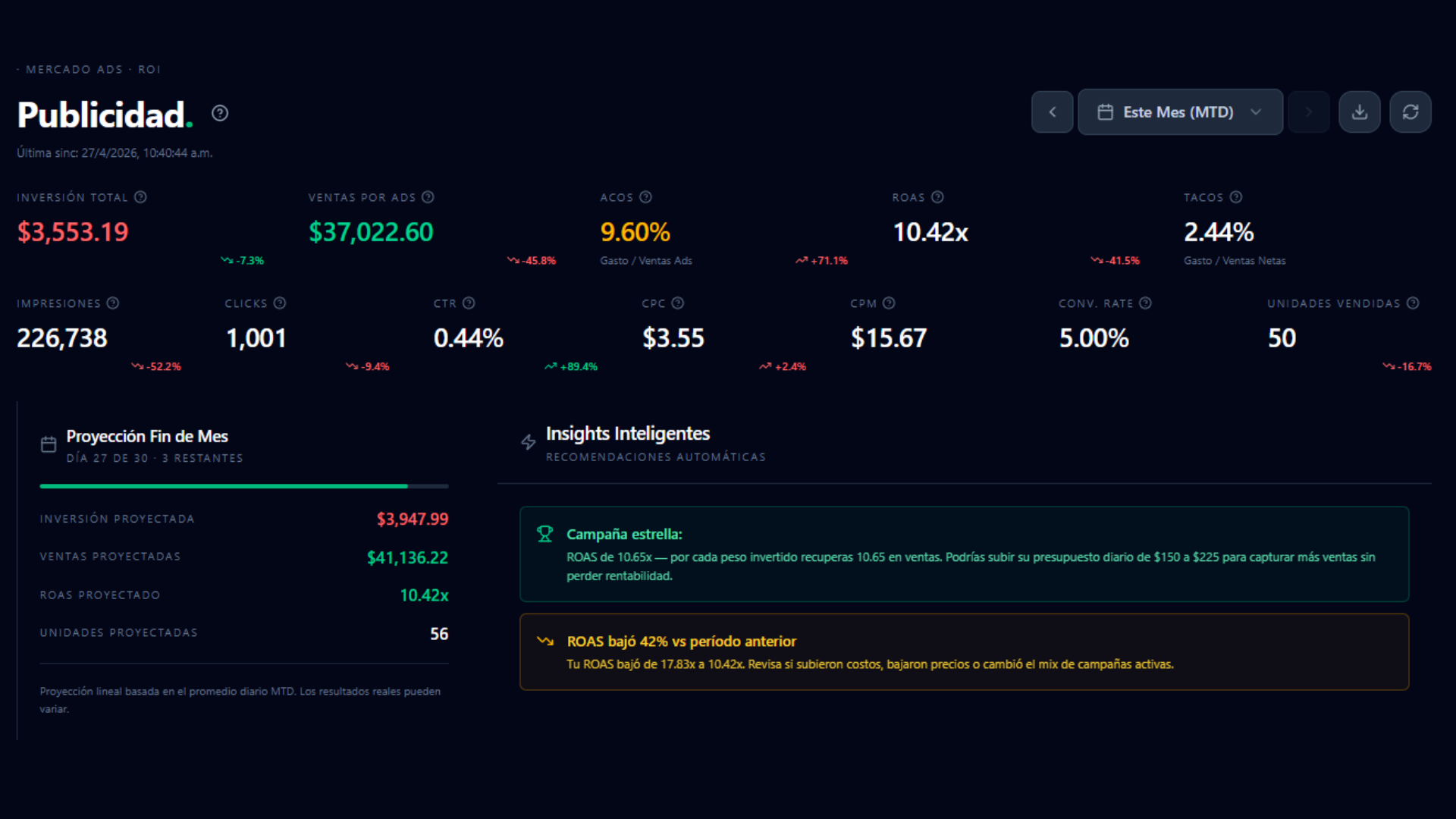
Task: Open info tooltip for Ventas por Ads
Action: point(428,197)
